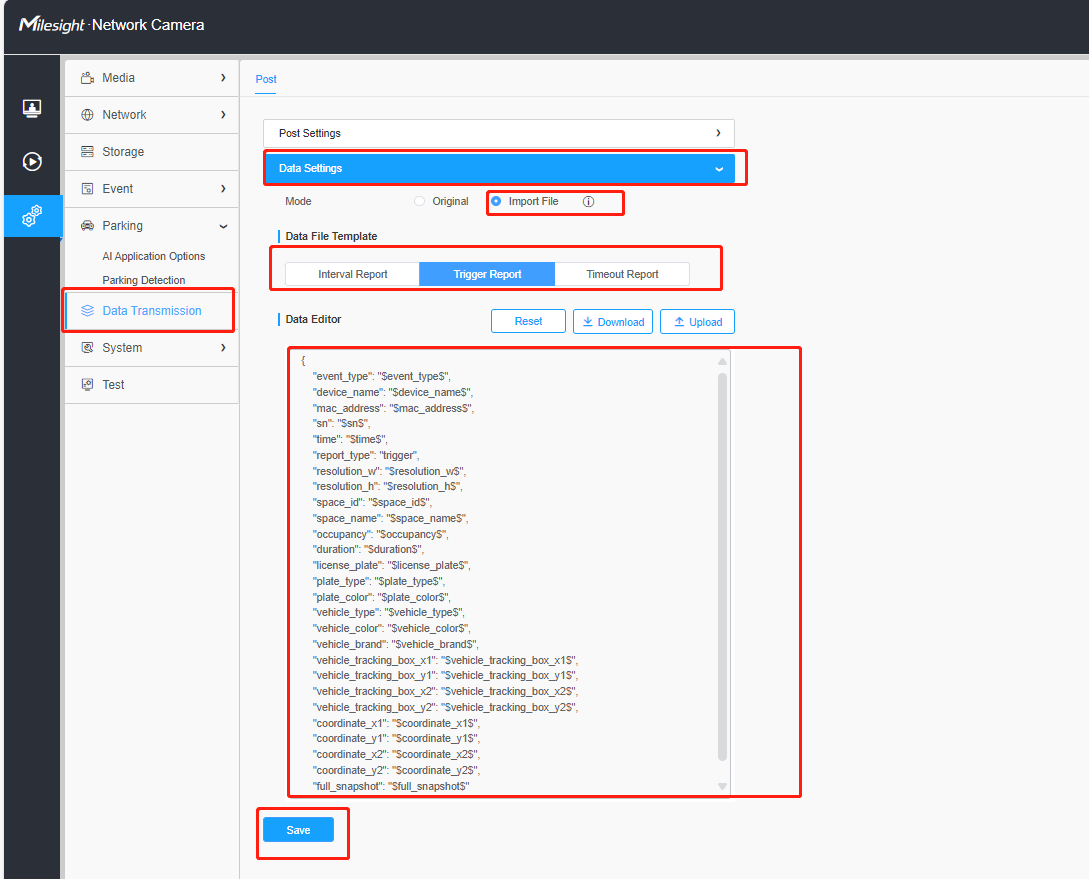The image size is (1089, 879).
Task: Click the info icon beside Import File
Action: point(588,201)
